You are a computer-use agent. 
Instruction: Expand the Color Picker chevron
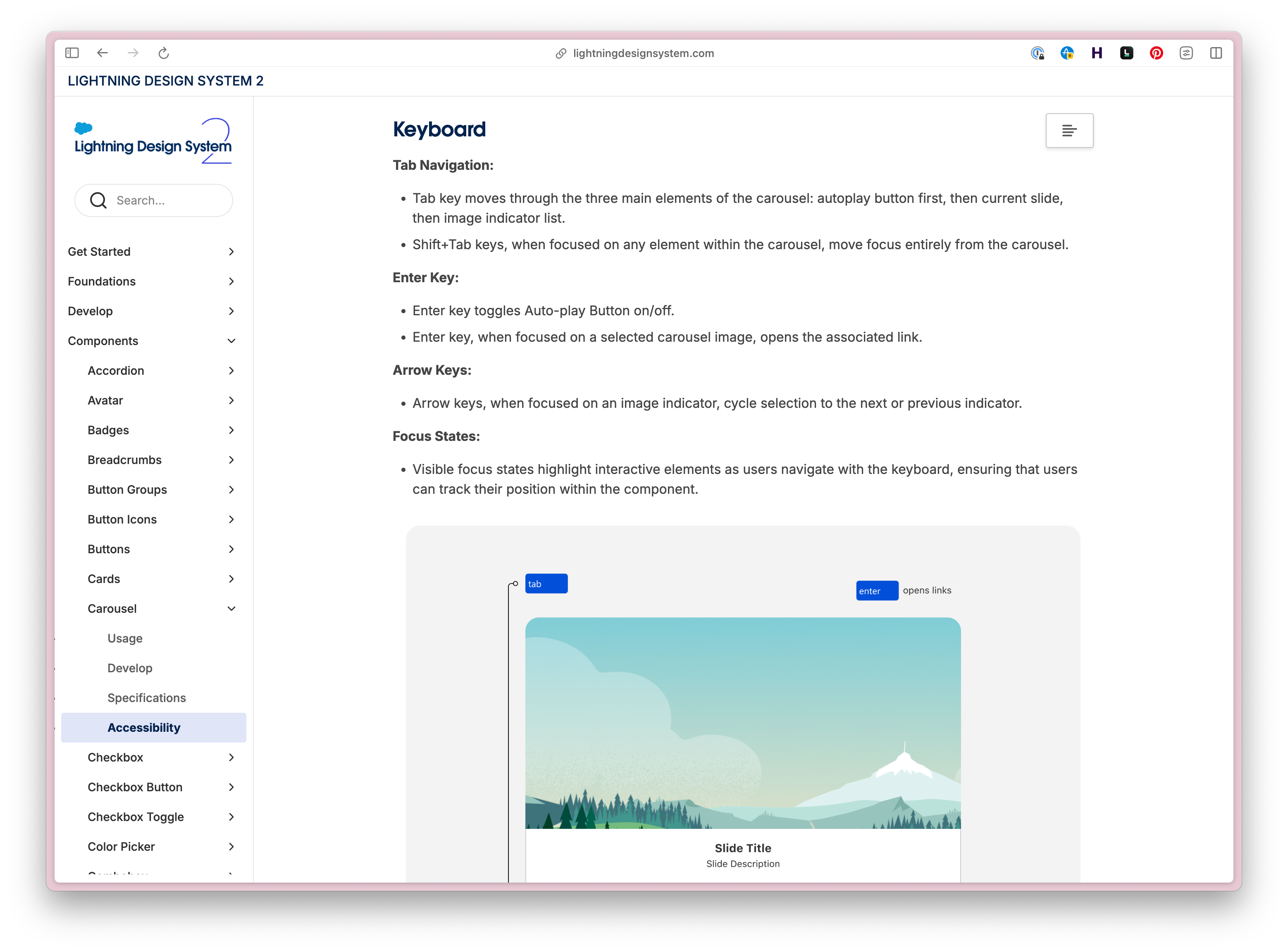(x=231, y=847)
